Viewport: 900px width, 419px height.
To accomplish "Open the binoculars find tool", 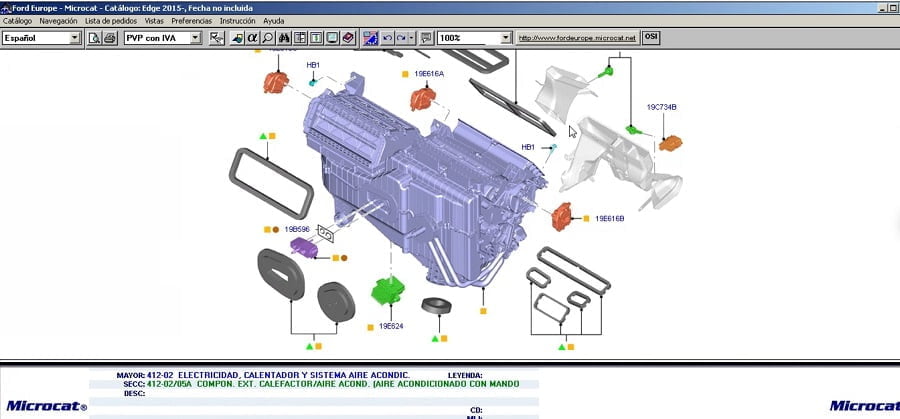I will 284,38.
